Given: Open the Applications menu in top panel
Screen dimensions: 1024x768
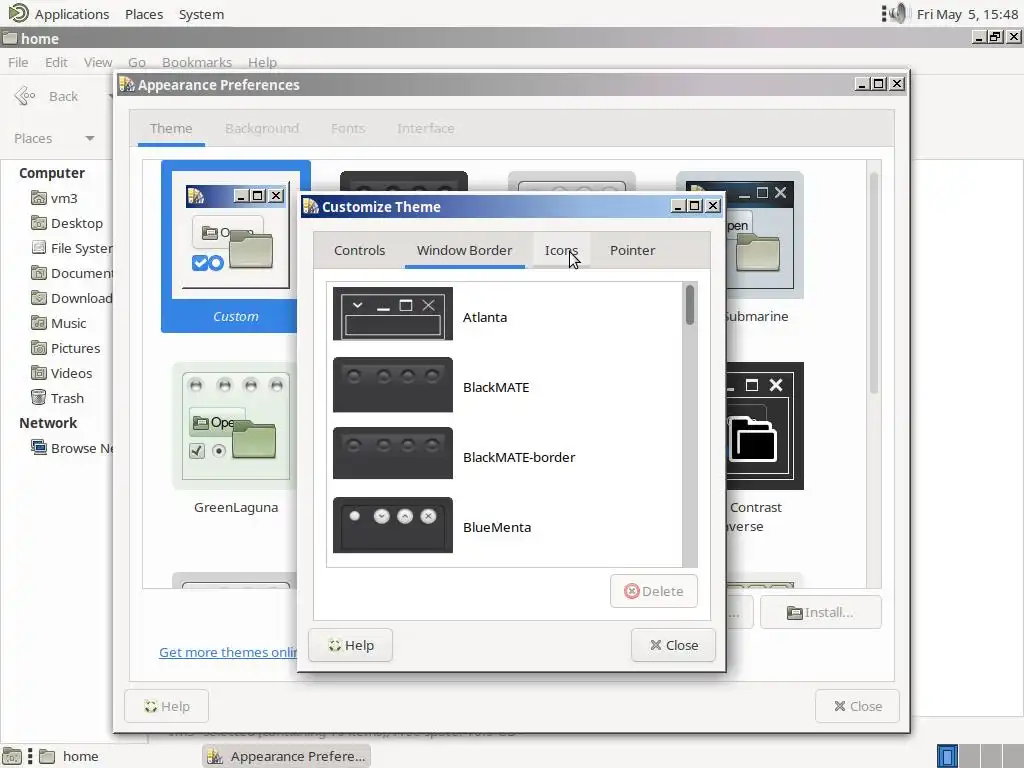Looking at the screenshot, I should tap(59, 14).
